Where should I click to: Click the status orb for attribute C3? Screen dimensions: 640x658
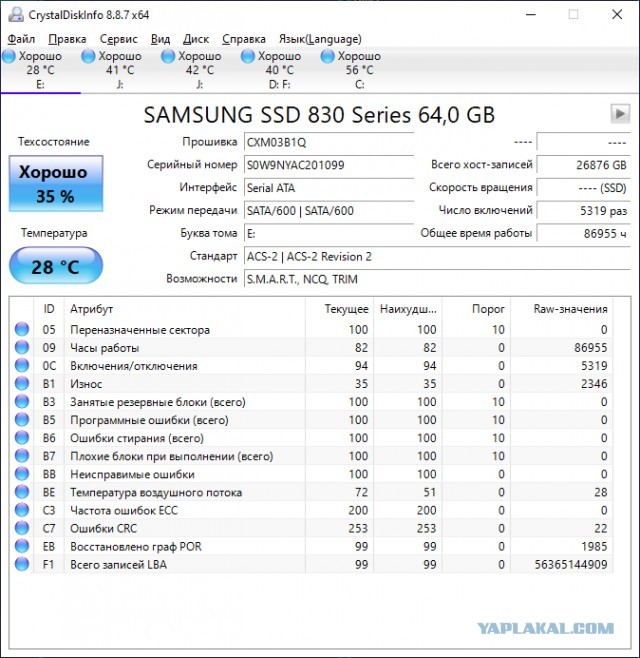[22, 510]
